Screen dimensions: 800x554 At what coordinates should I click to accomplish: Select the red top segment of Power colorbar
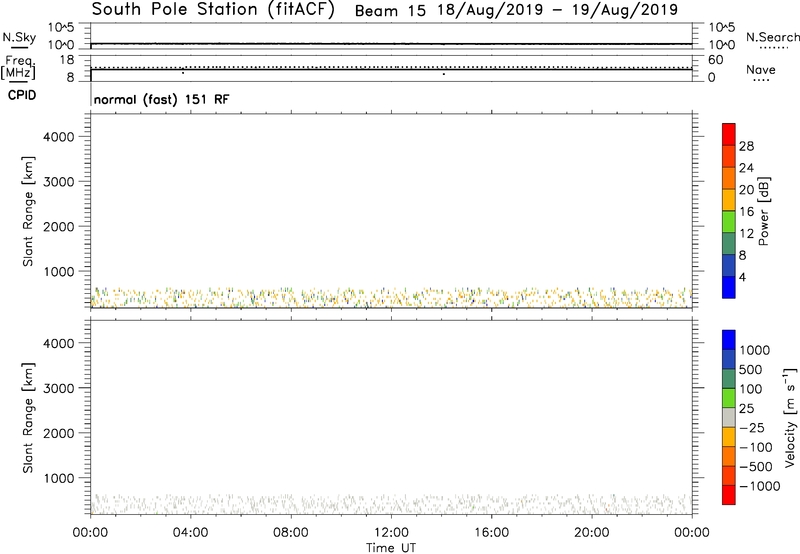coord(729,135)
